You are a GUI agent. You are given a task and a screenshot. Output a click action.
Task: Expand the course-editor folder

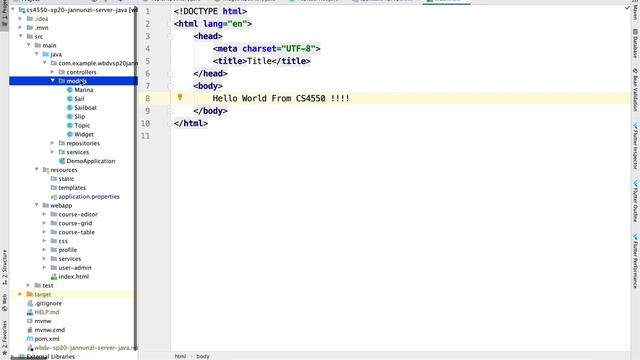point(44,214)
